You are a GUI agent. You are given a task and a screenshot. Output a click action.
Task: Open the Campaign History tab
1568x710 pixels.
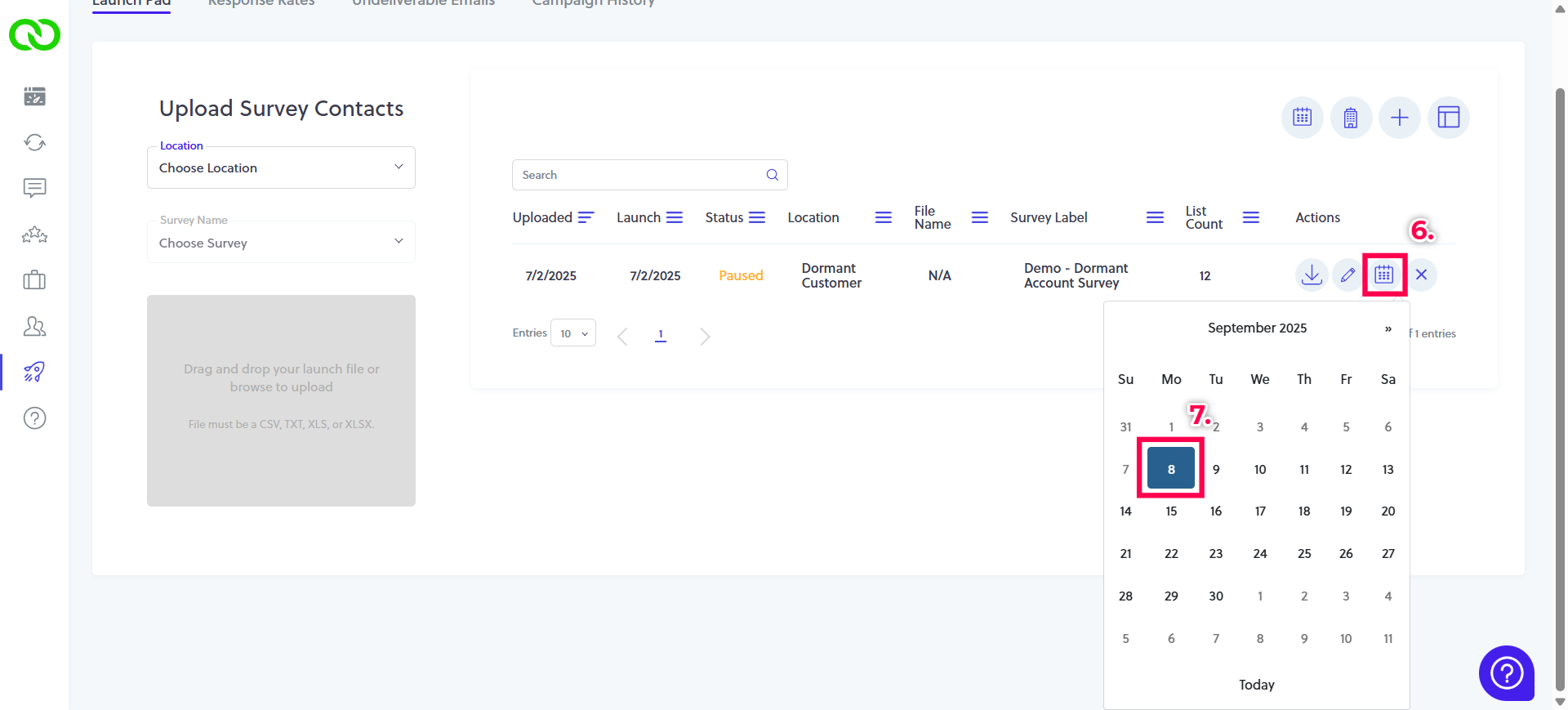pyautogui.click(x=593, y=3)
